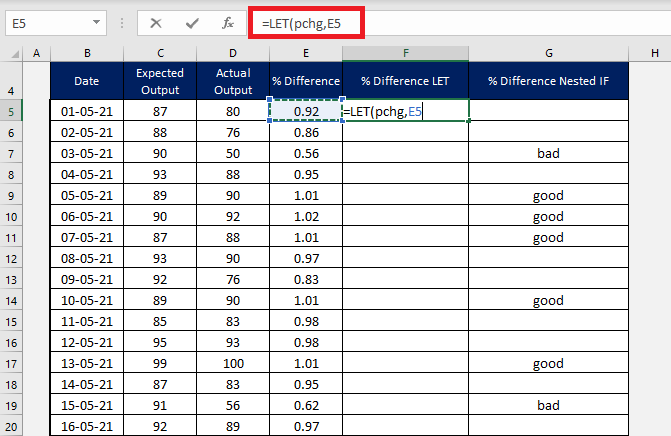The width and height of the screenshot is (671, 436).
Task: Select column F header
Action: [x=405, y=53]
